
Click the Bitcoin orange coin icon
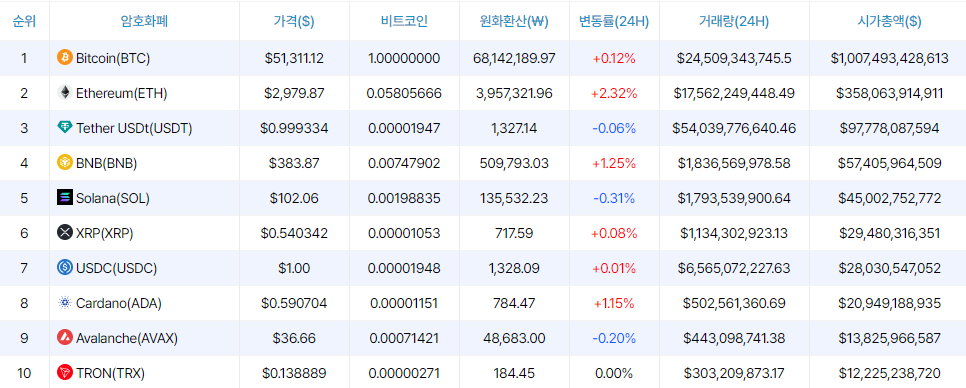pyautogui.click(x=65, y=58)
